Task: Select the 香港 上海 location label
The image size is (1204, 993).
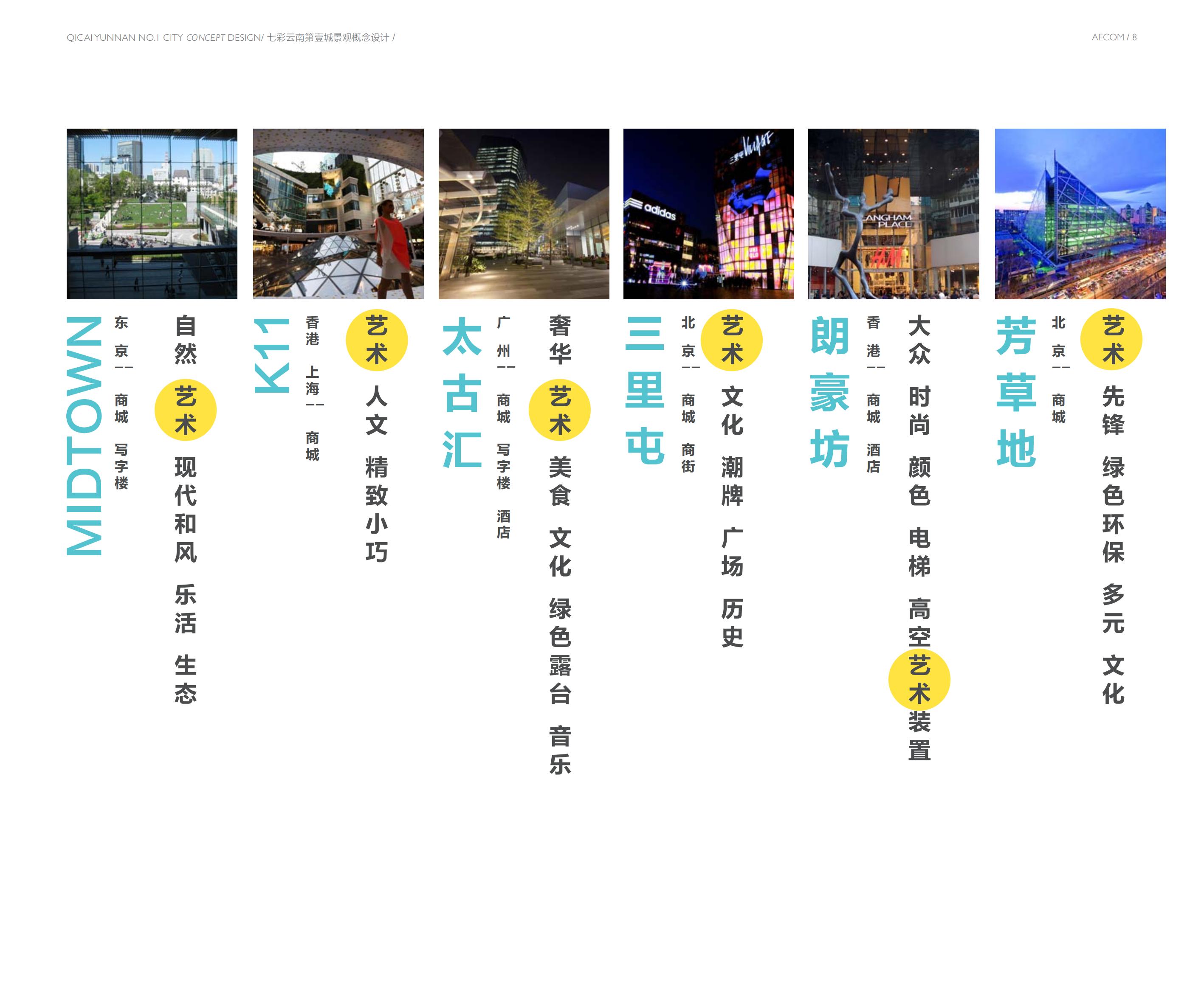Action: 313,356
